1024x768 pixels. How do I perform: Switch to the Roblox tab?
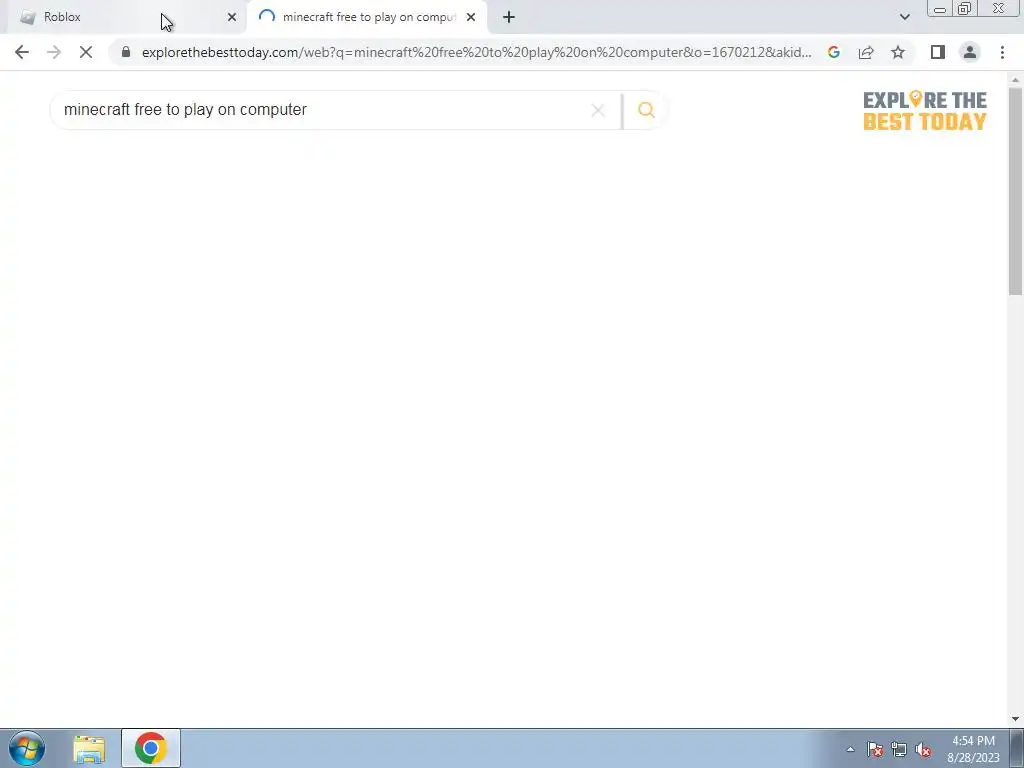coord(124,17)
